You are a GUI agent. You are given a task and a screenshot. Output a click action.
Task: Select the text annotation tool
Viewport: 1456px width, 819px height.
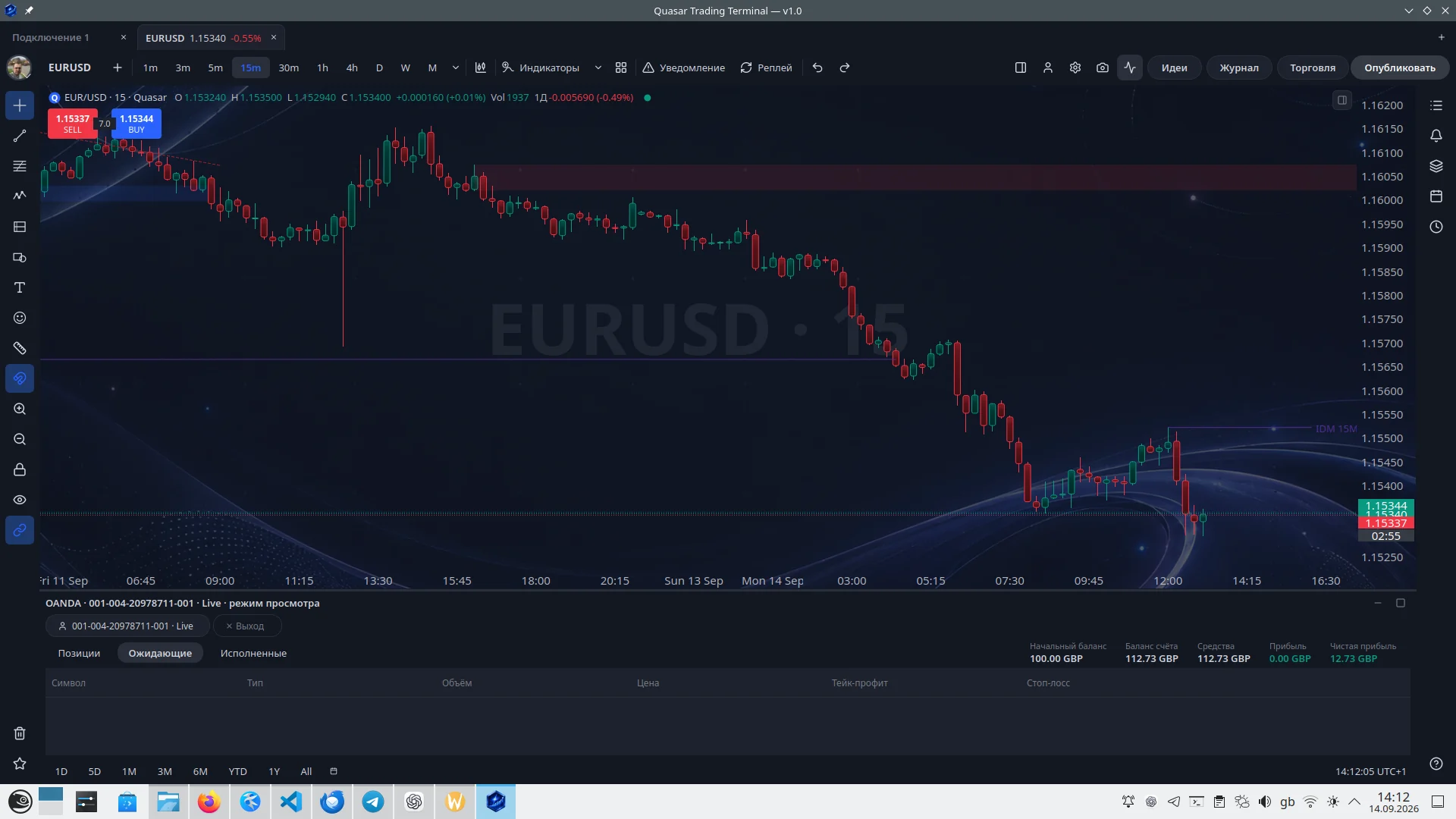[x=20, y=287]
